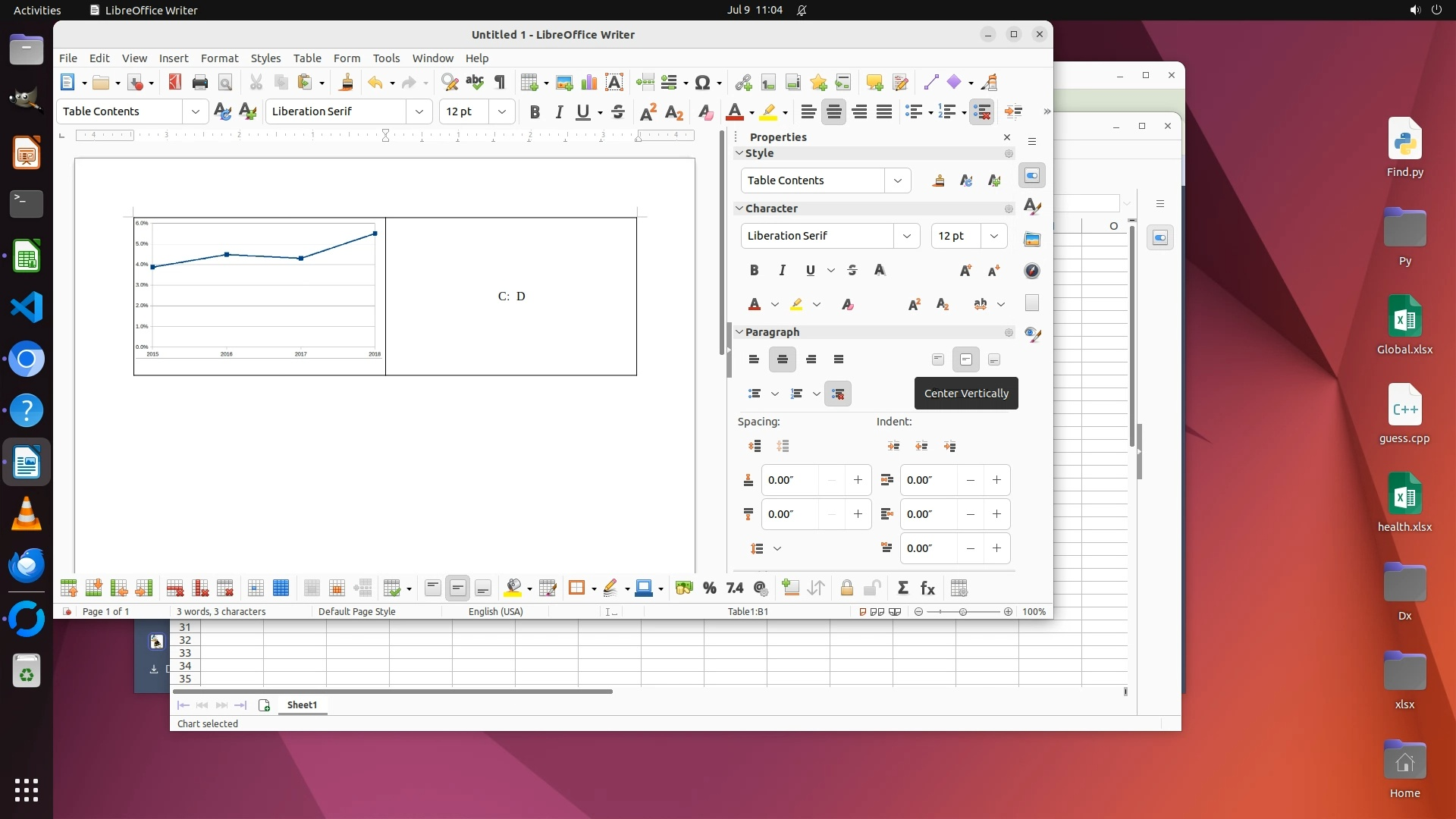Click Default Page Style in status bar
The width and height of the screenshot is (1456, 819).
pos(356,612)
